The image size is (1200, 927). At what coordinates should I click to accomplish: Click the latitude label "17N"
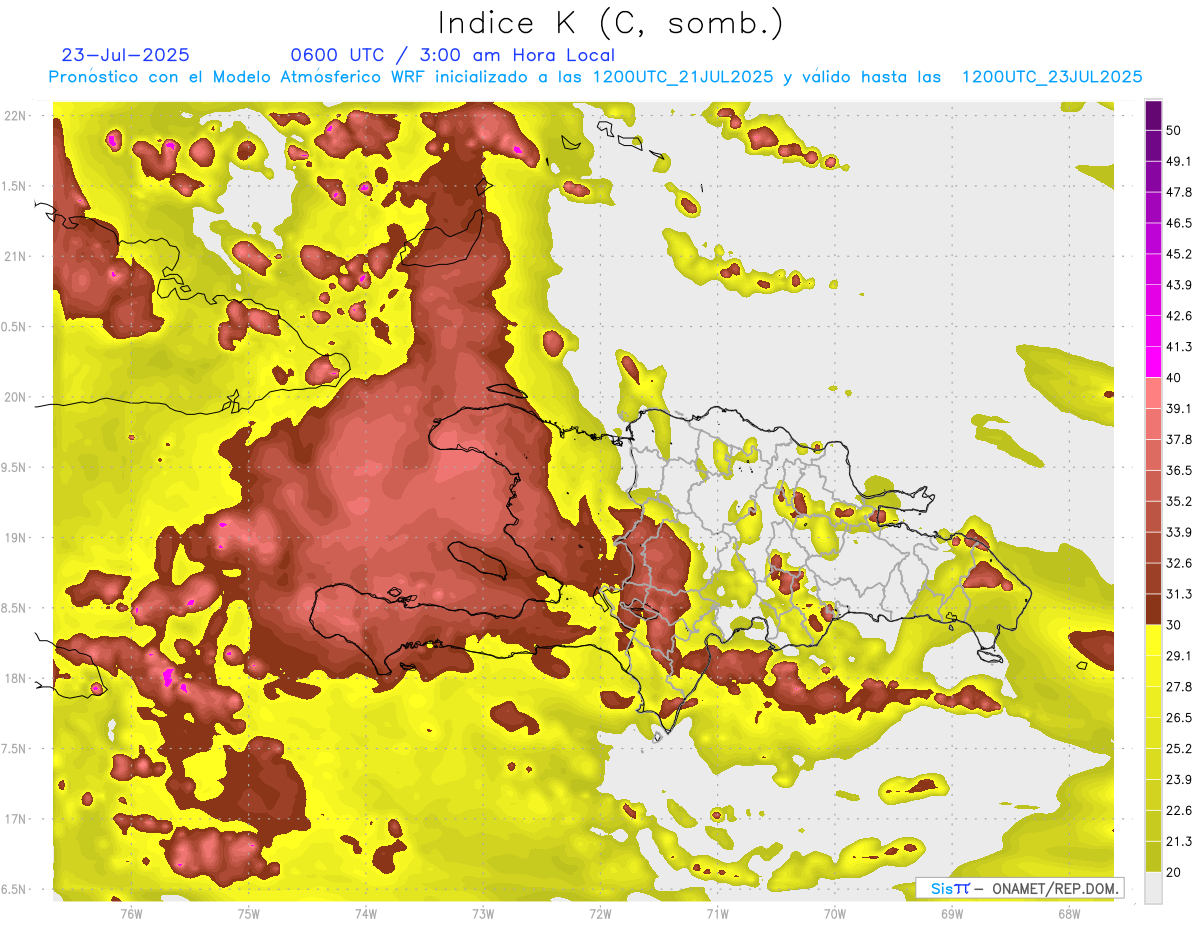[14, 820]
